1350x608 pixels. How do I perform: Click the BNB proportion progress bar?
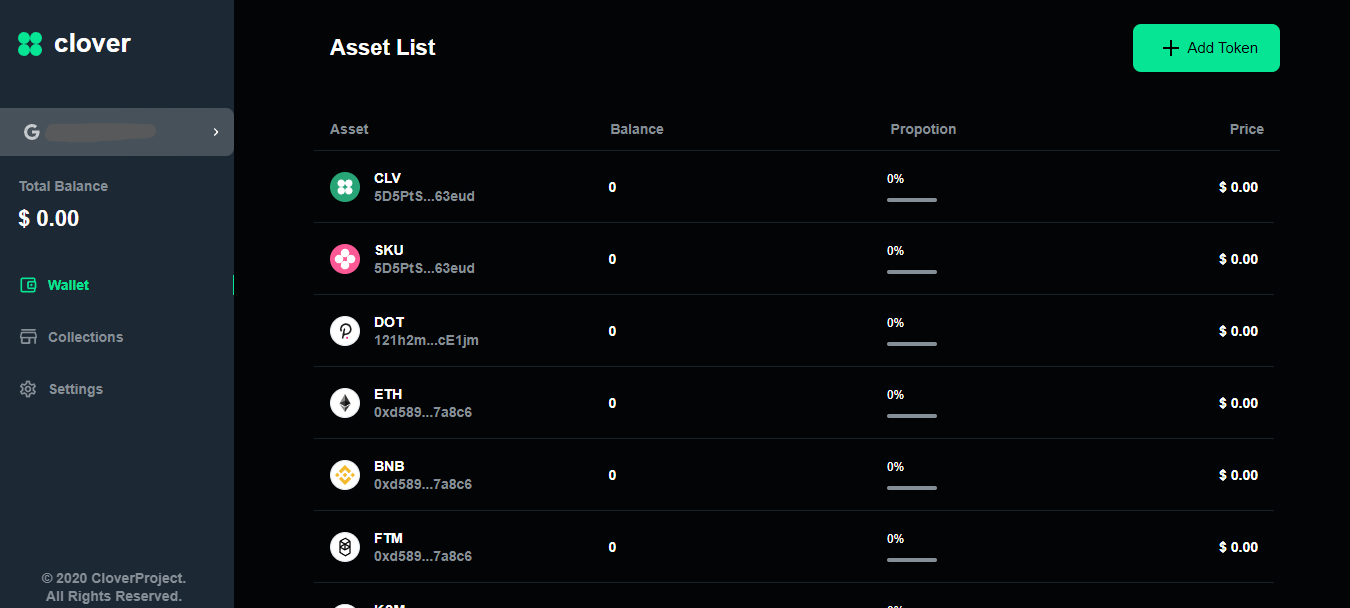coord(911,488)
